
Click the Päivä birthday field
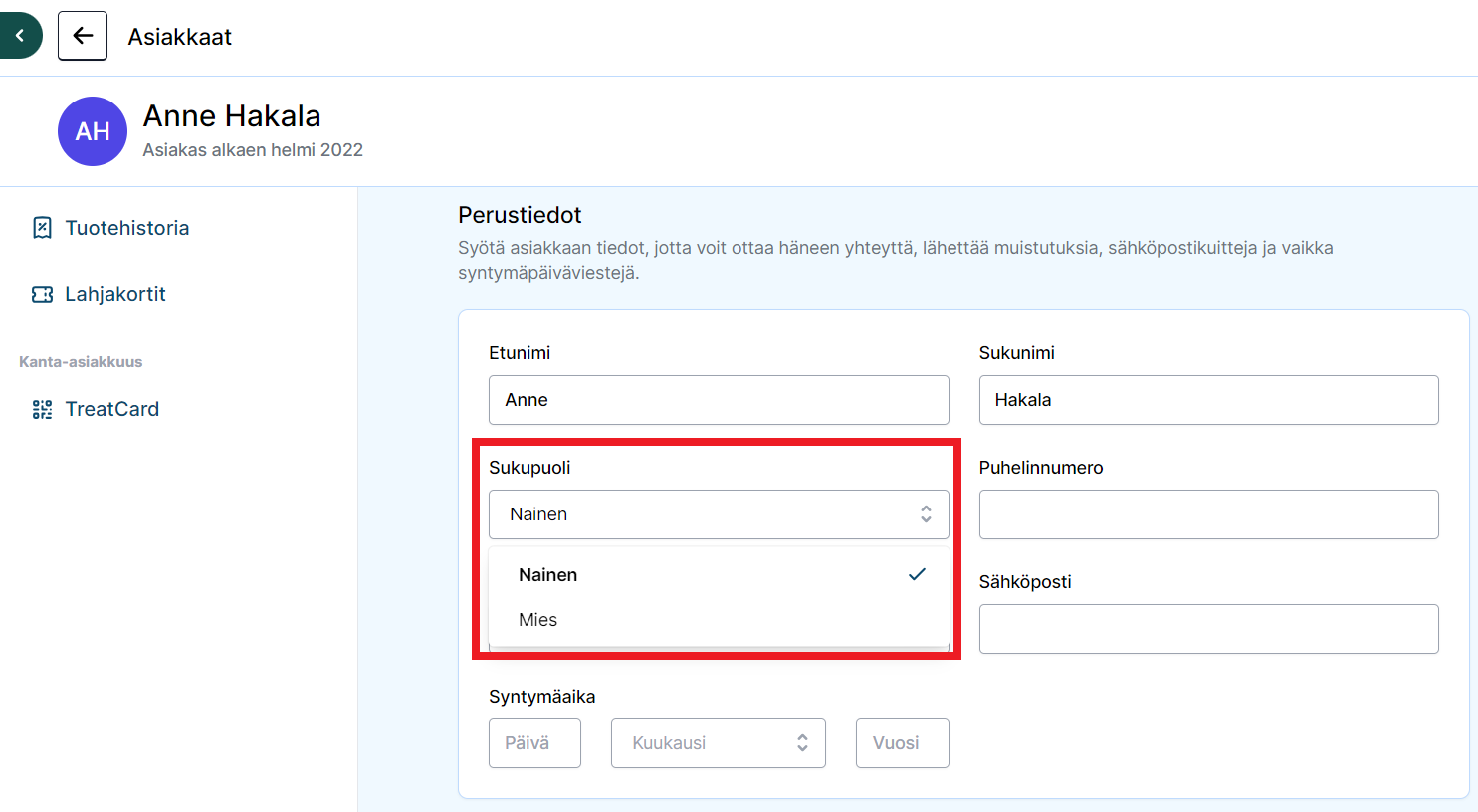(x=534, y=743)
